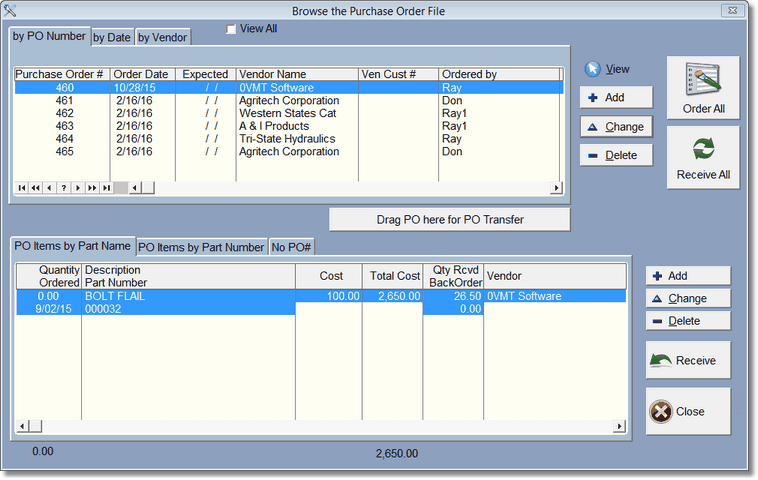Click the Drag PO here transfer area

pyautogui.click(x=449, y=220)
